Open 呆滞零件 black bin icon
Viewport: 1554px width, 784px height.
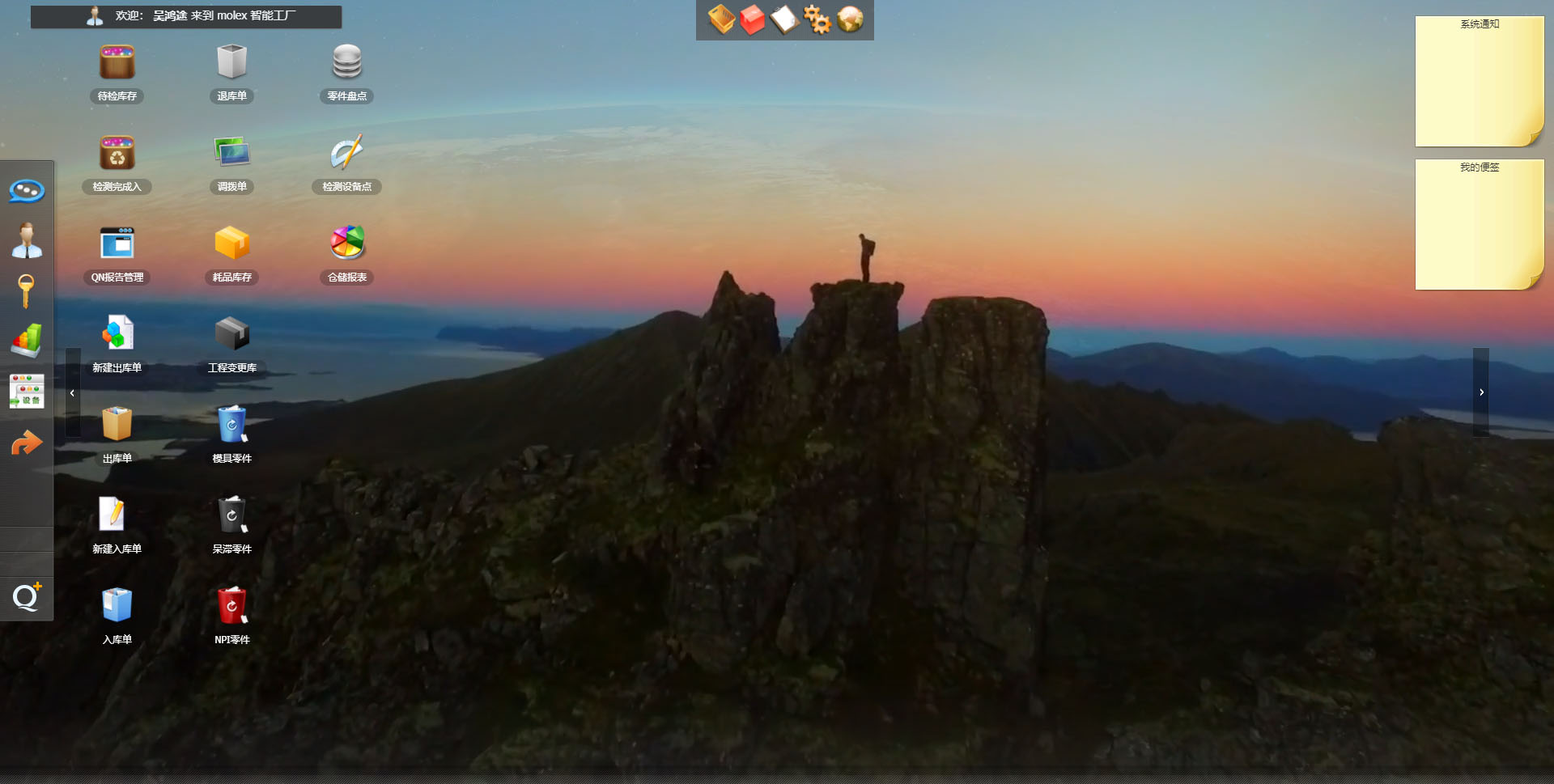pos(232,515)
